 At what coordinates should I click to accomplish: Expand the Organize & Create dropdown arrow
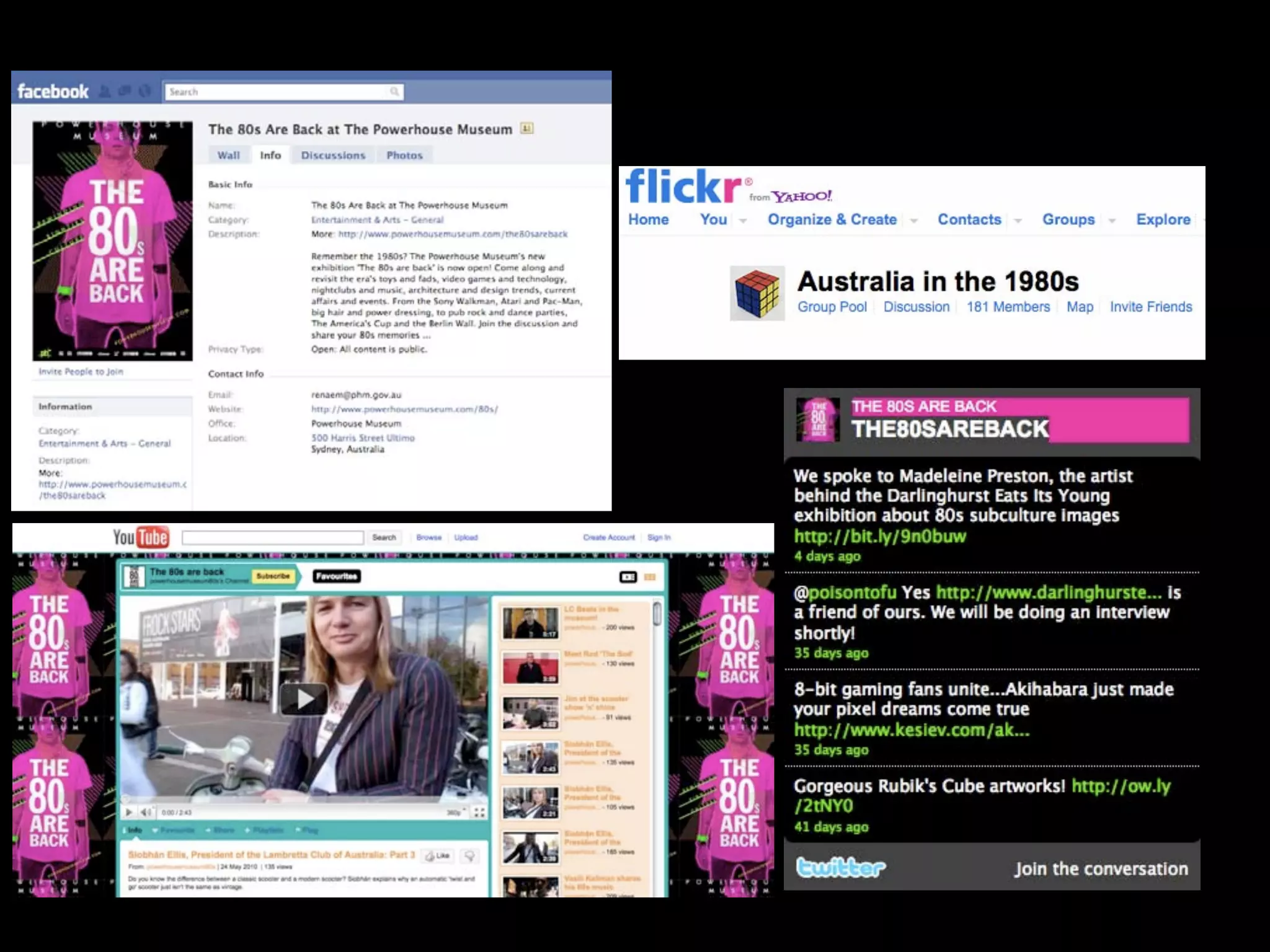[x=913, y=221]
